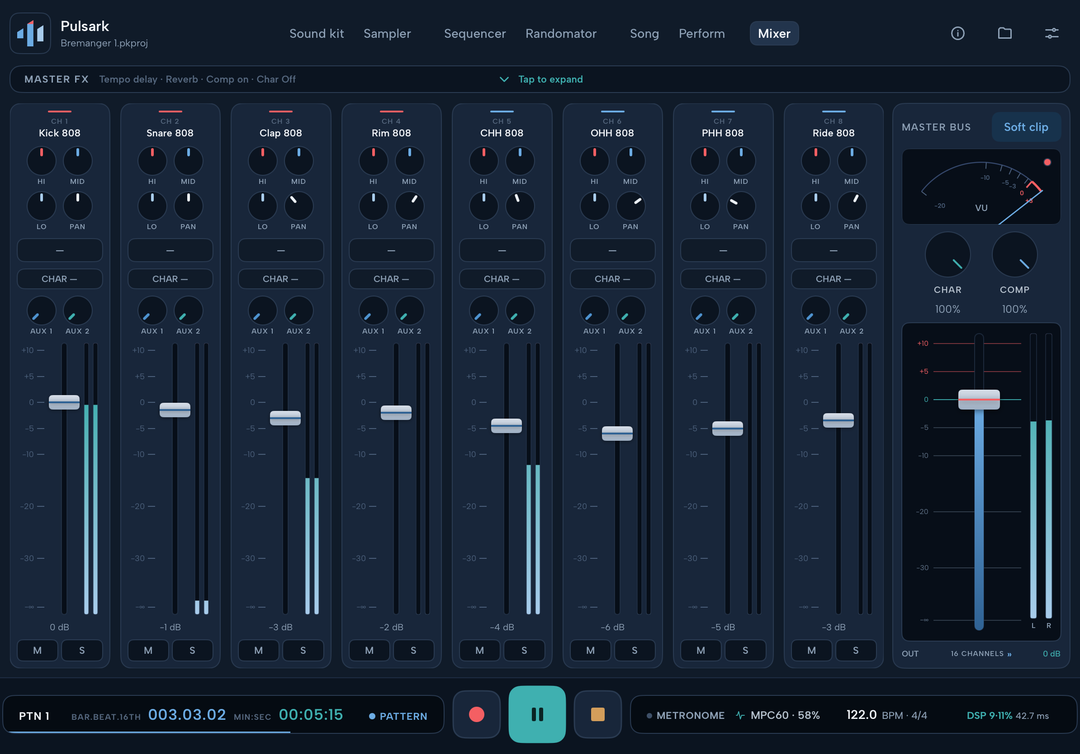Image resolution: width=1080 pixels, height=754 pixels.
Task: Toggle the Soft clip button
Action: tap(1026, 127)
